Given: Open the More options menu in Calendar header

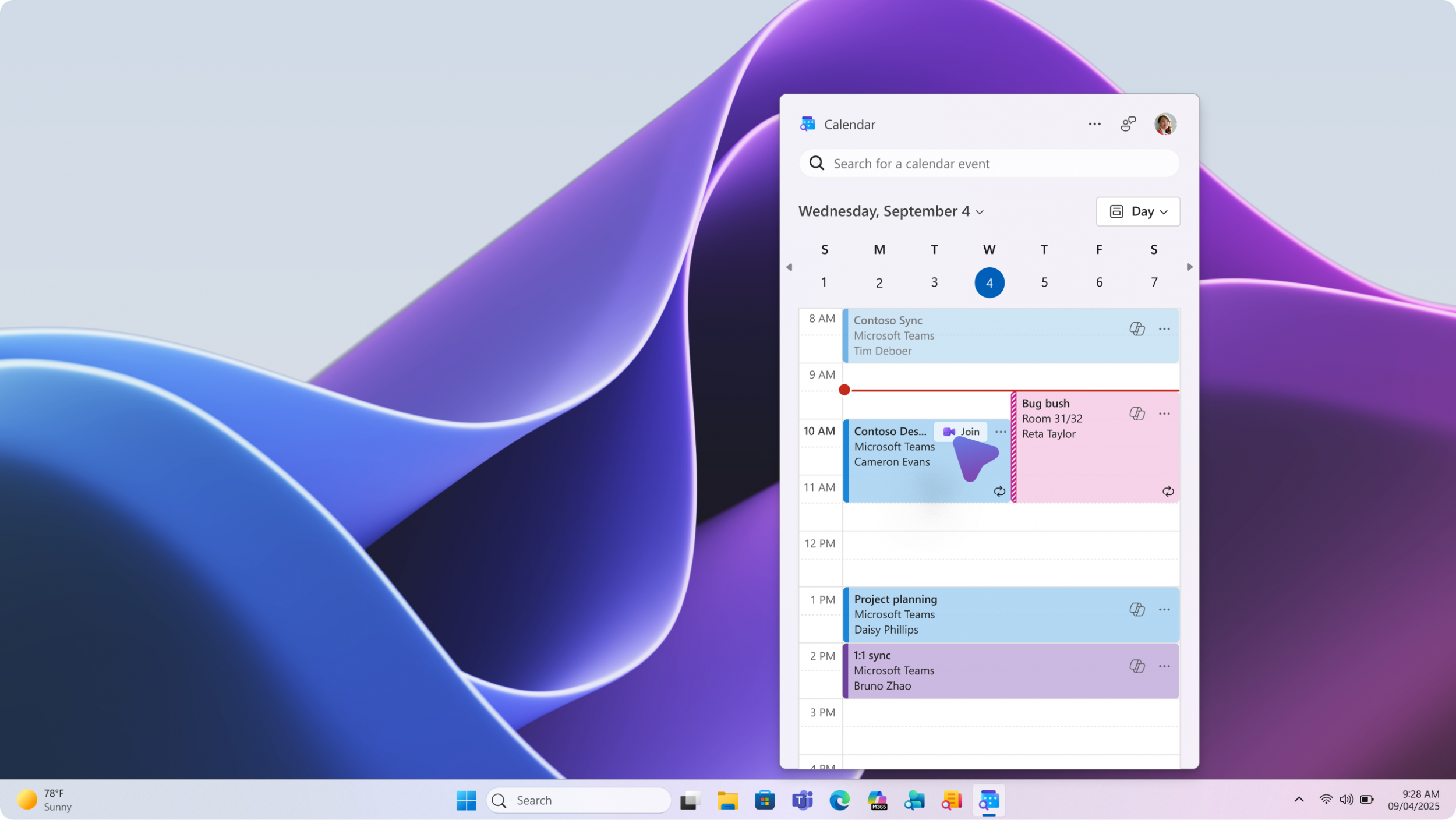Looking at the screenshot, I should click(1094, 123).
